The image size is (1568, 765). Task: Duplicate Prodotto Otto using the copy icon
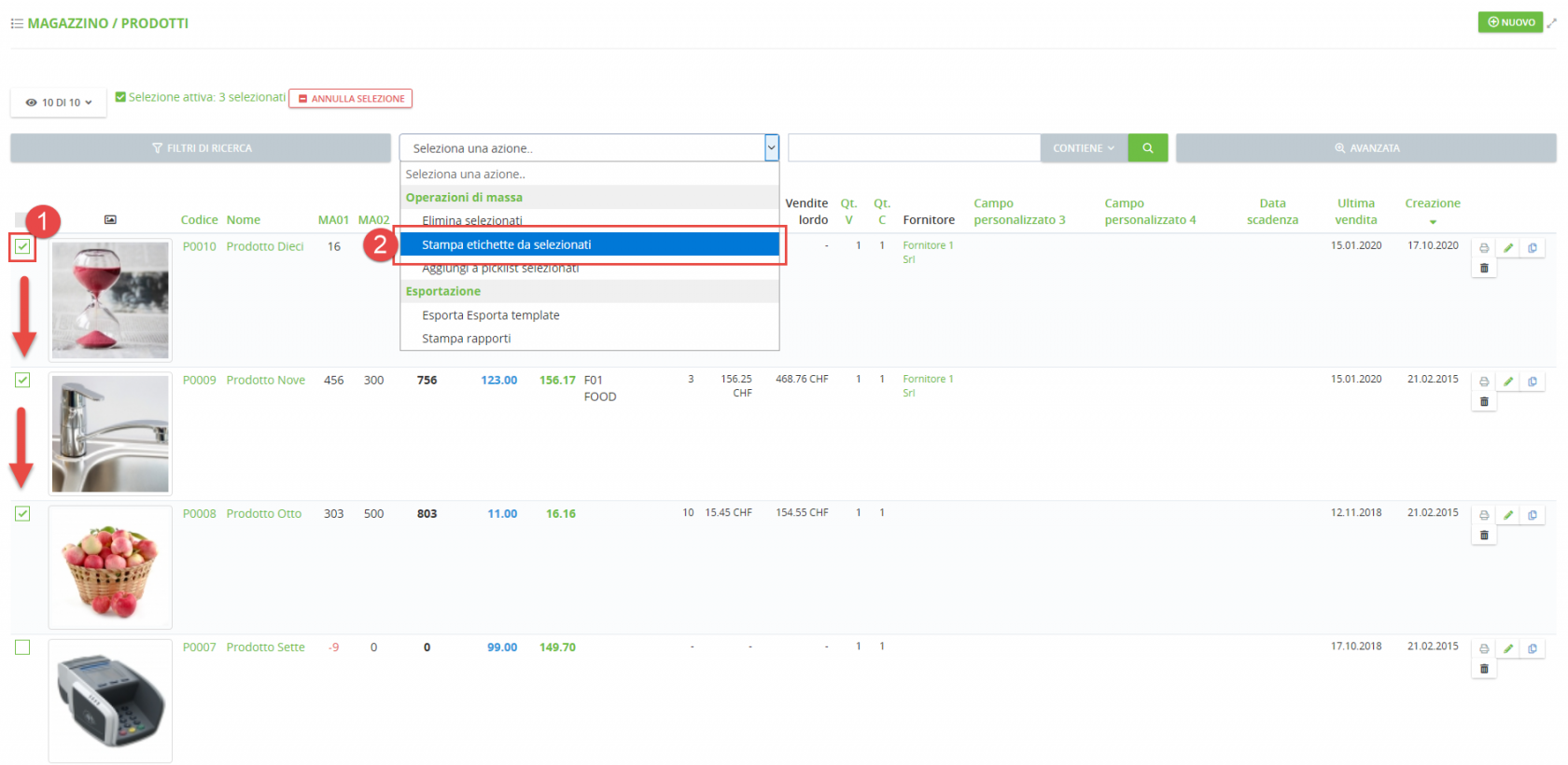[x=1533, y=515]
